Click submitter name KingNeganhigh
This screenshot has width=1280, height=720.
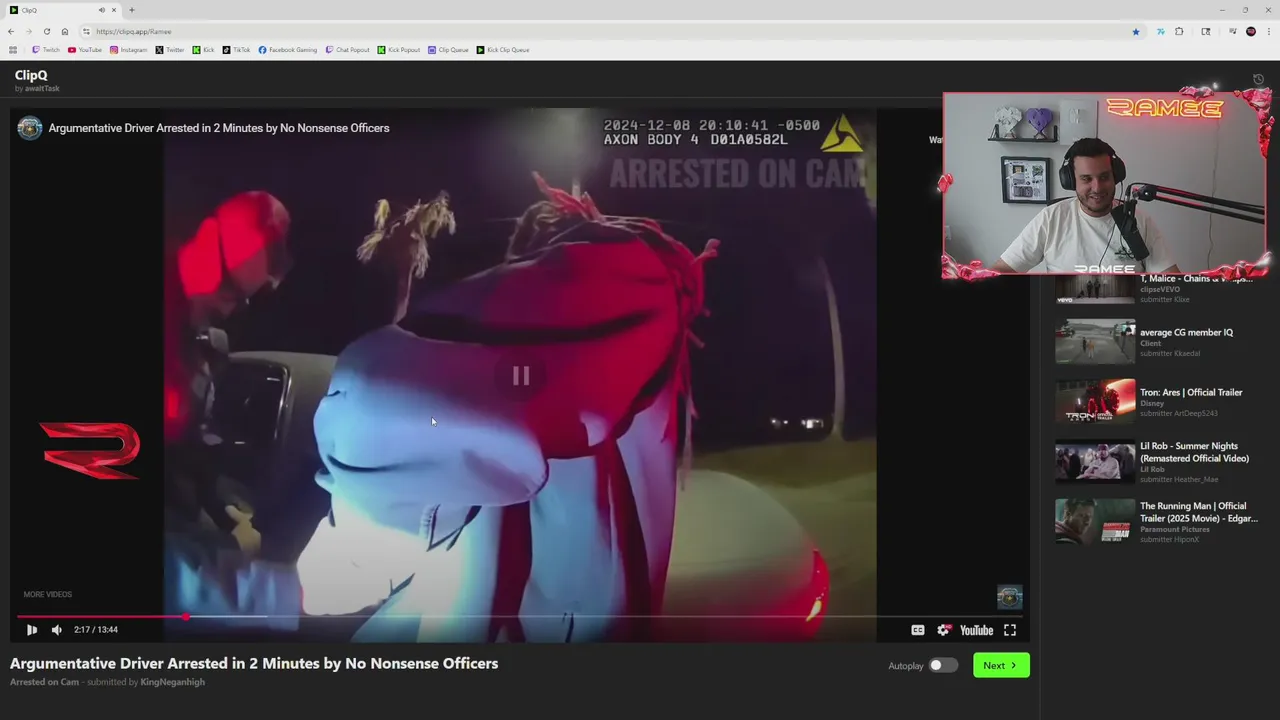pos(173,682)
